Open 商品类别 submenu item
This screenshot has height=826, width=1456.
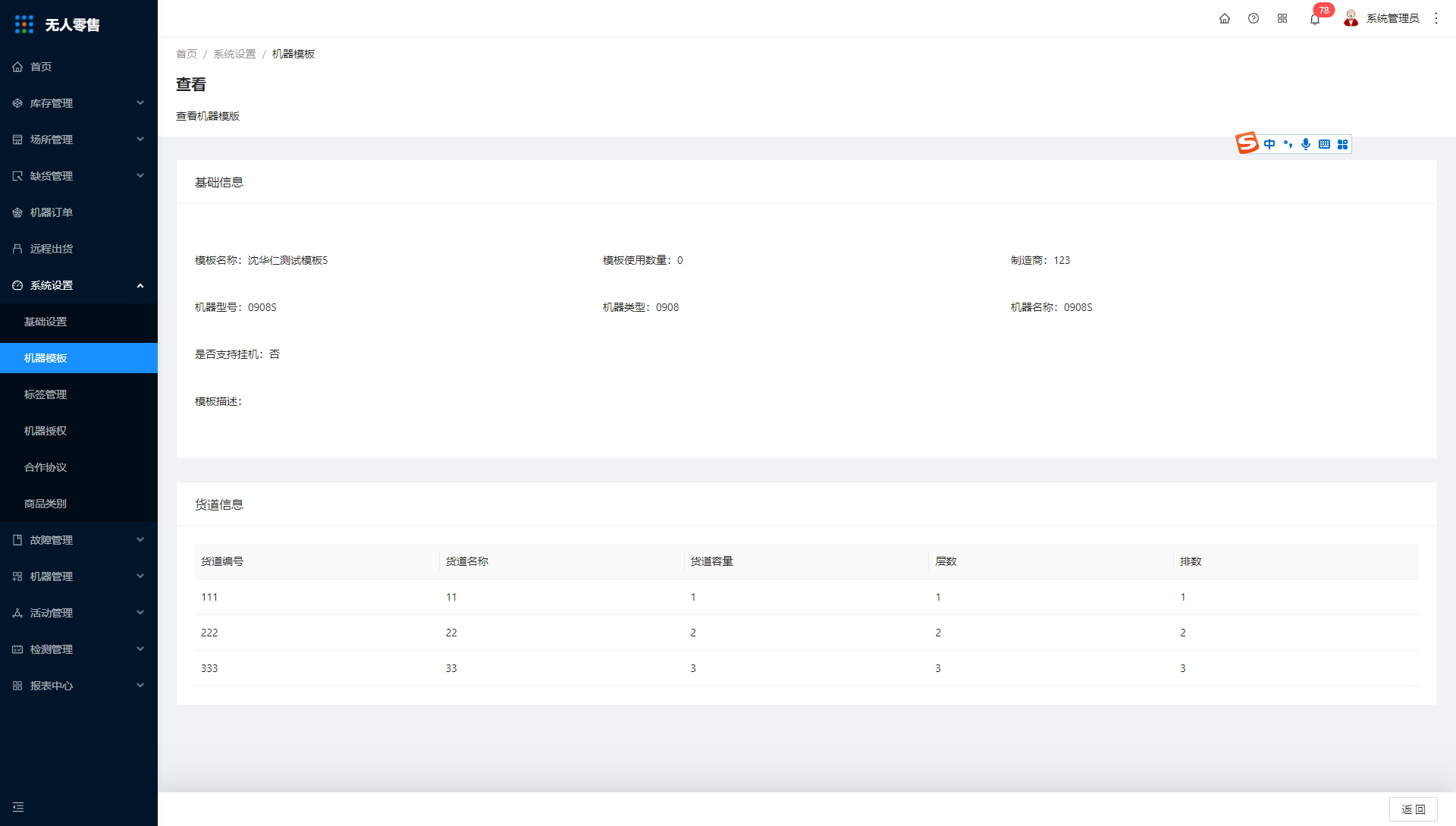(79, 504)
